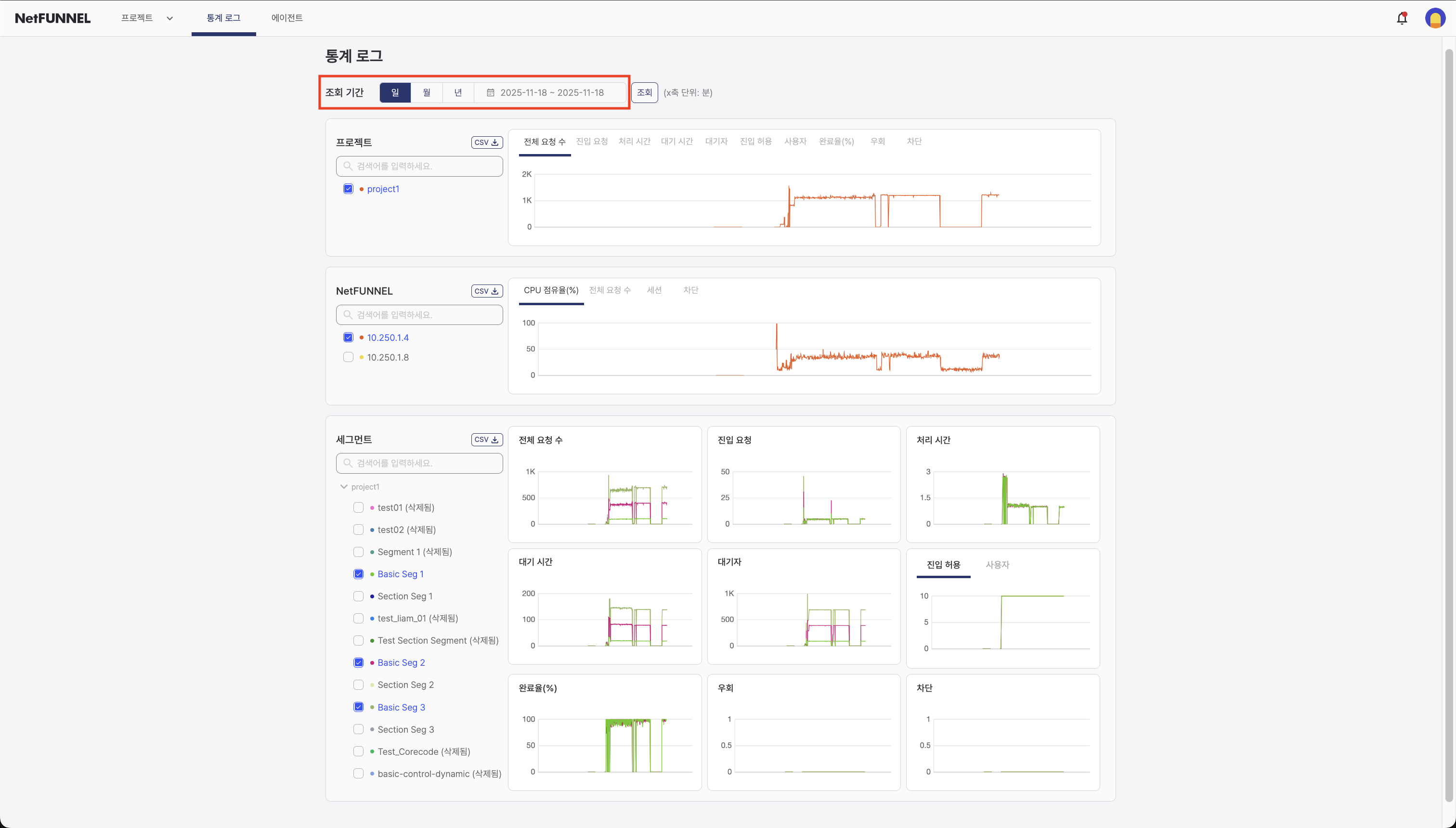Select the 월 period button

pos(427,93)
